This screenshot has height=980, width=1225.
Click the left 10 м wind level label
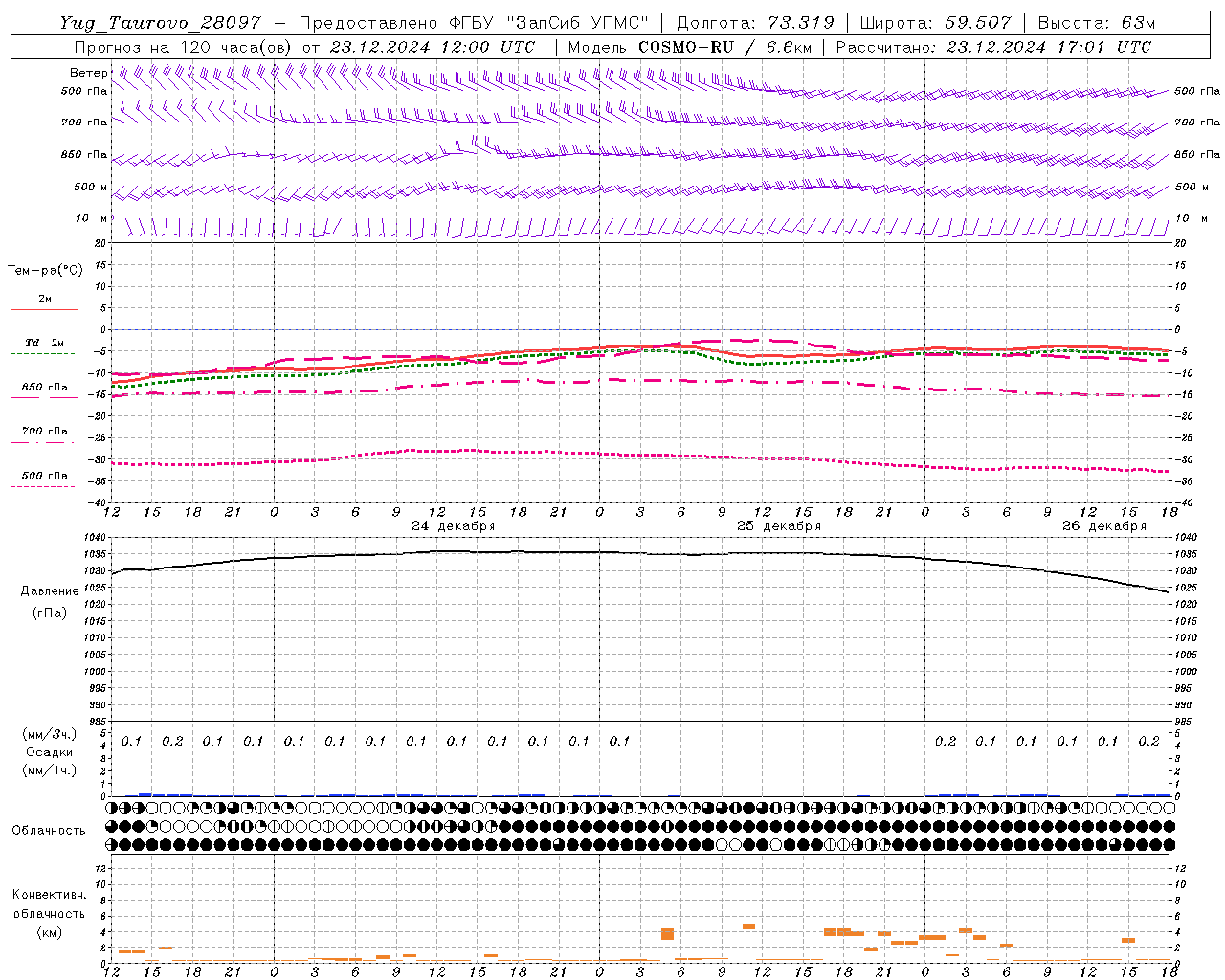91,219
